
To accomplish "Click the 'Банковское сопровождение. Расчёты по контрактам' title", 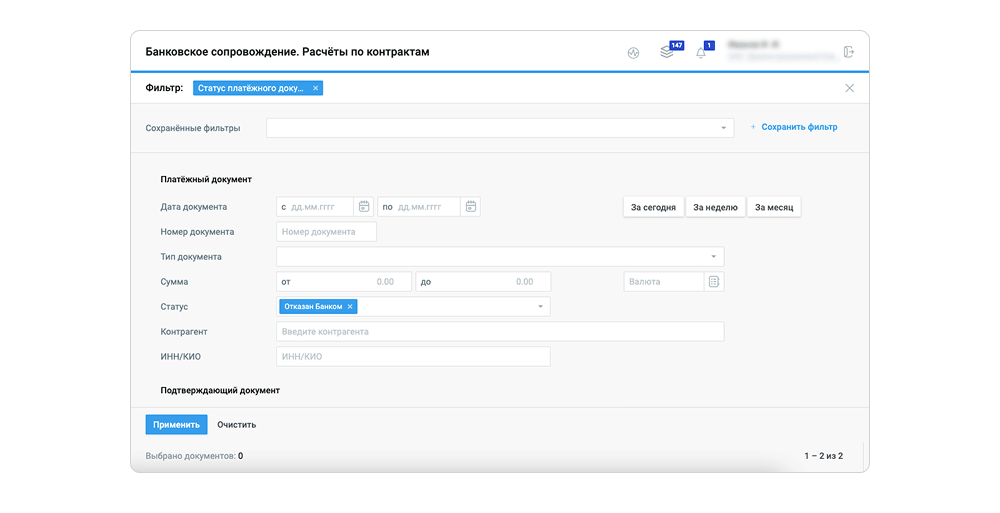I will tap(287, 52).
